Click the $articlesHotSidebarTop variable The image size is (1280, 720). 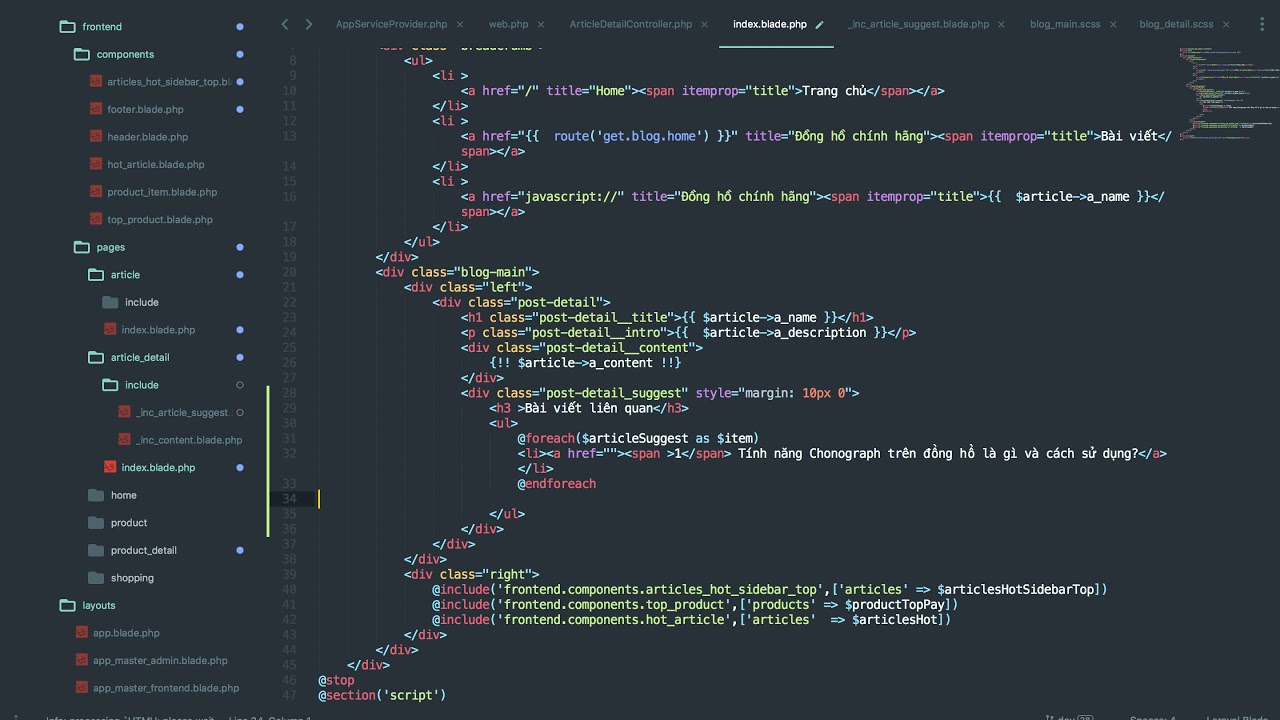tap(1016, 590)
